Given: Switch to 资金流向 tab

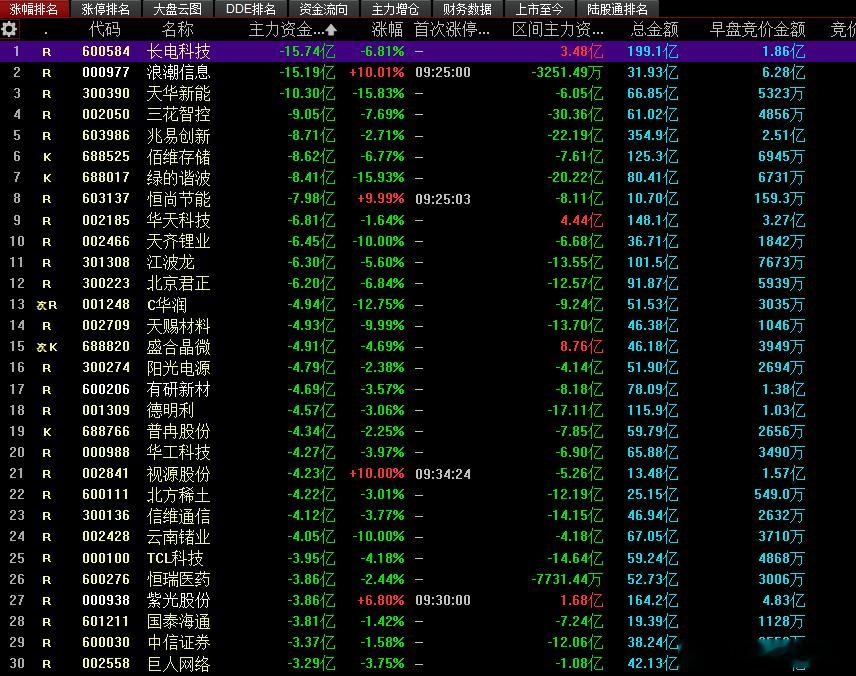Looking at the screenshot, I should coord(323,9).
